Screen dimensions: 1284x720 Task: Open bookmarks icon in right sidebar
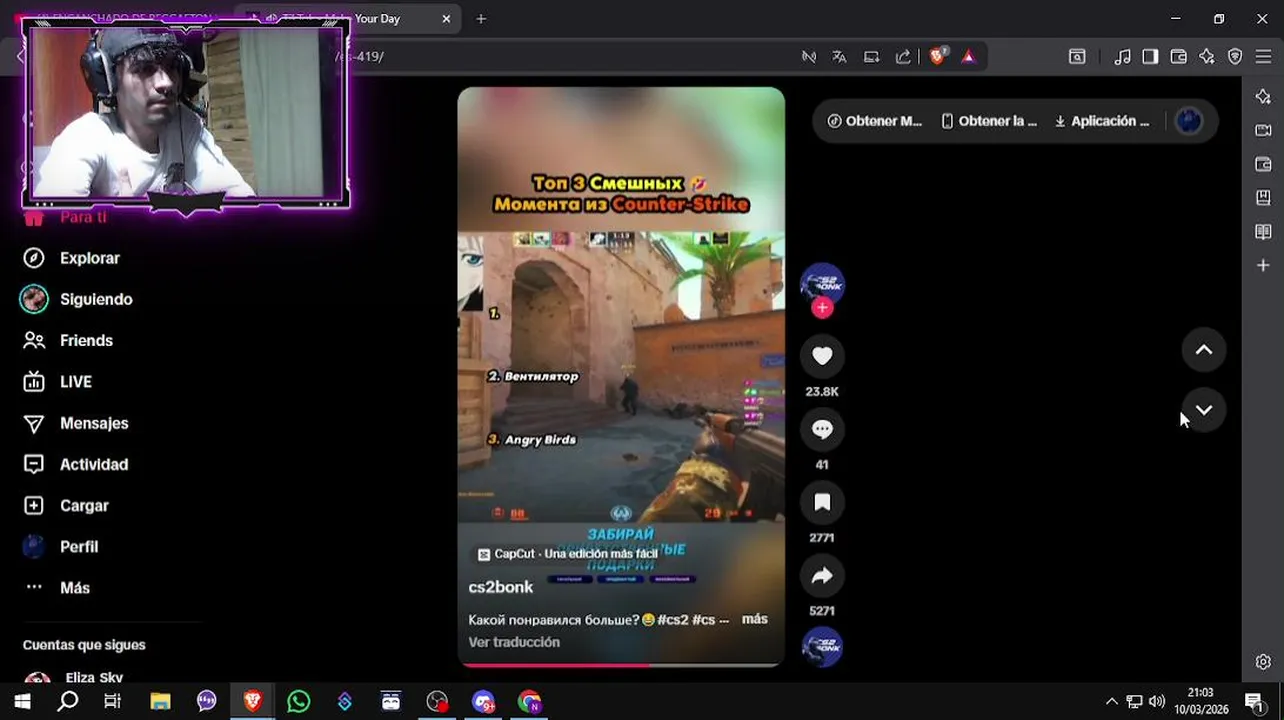coord(1263,198)
